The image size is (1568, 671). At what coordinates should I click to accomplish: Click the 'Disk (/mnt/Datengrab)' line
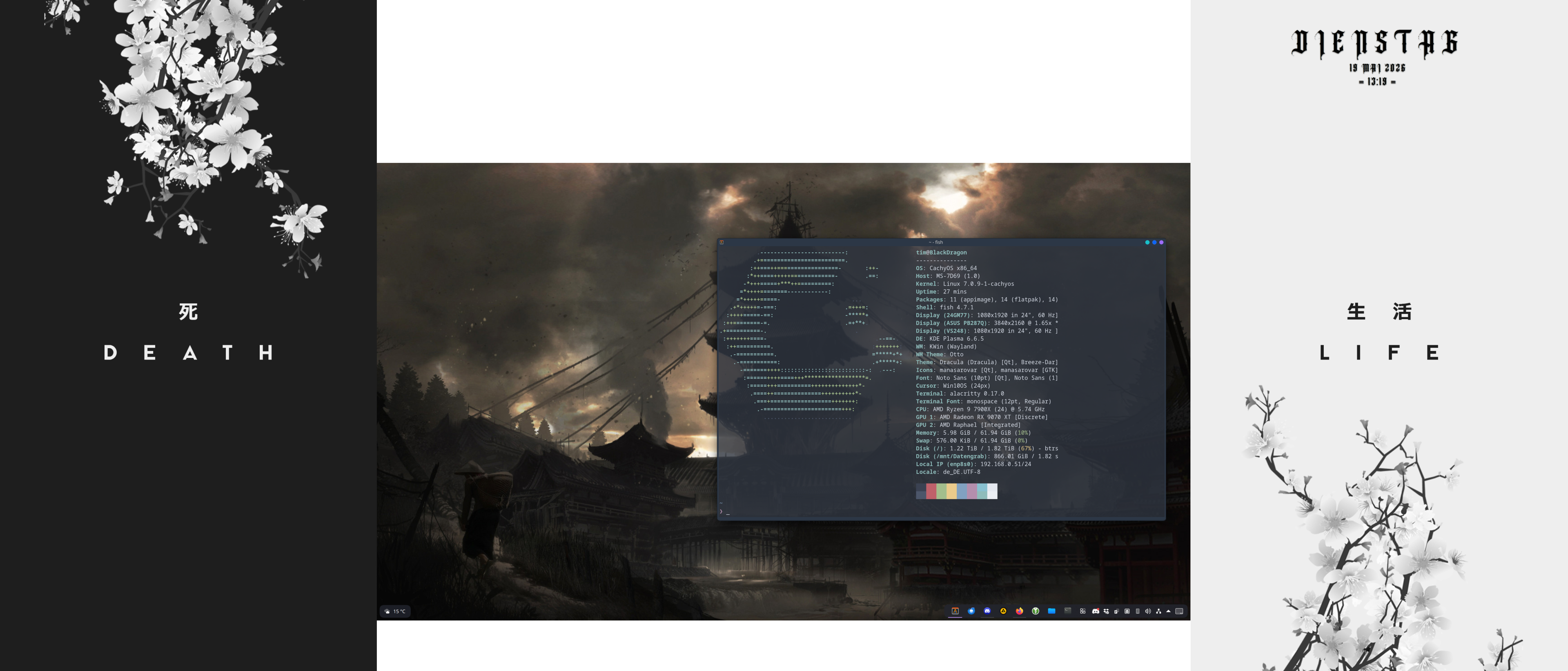(987, 456)
